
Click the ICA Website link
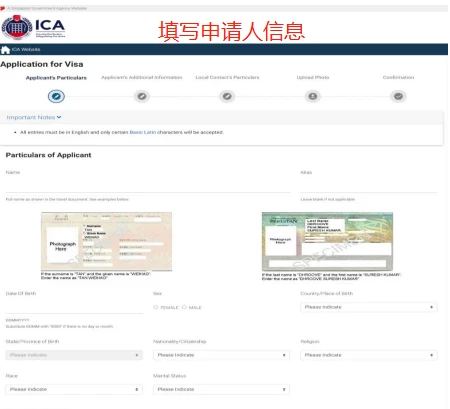26,49
